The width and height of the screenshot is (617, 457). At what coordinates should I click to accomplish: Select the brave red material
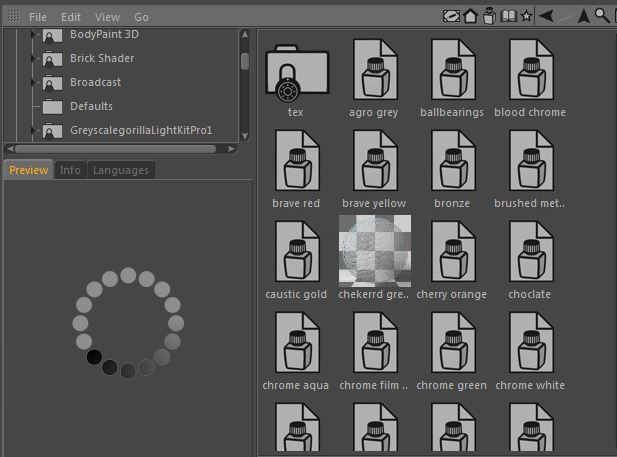tap(297, 161)
